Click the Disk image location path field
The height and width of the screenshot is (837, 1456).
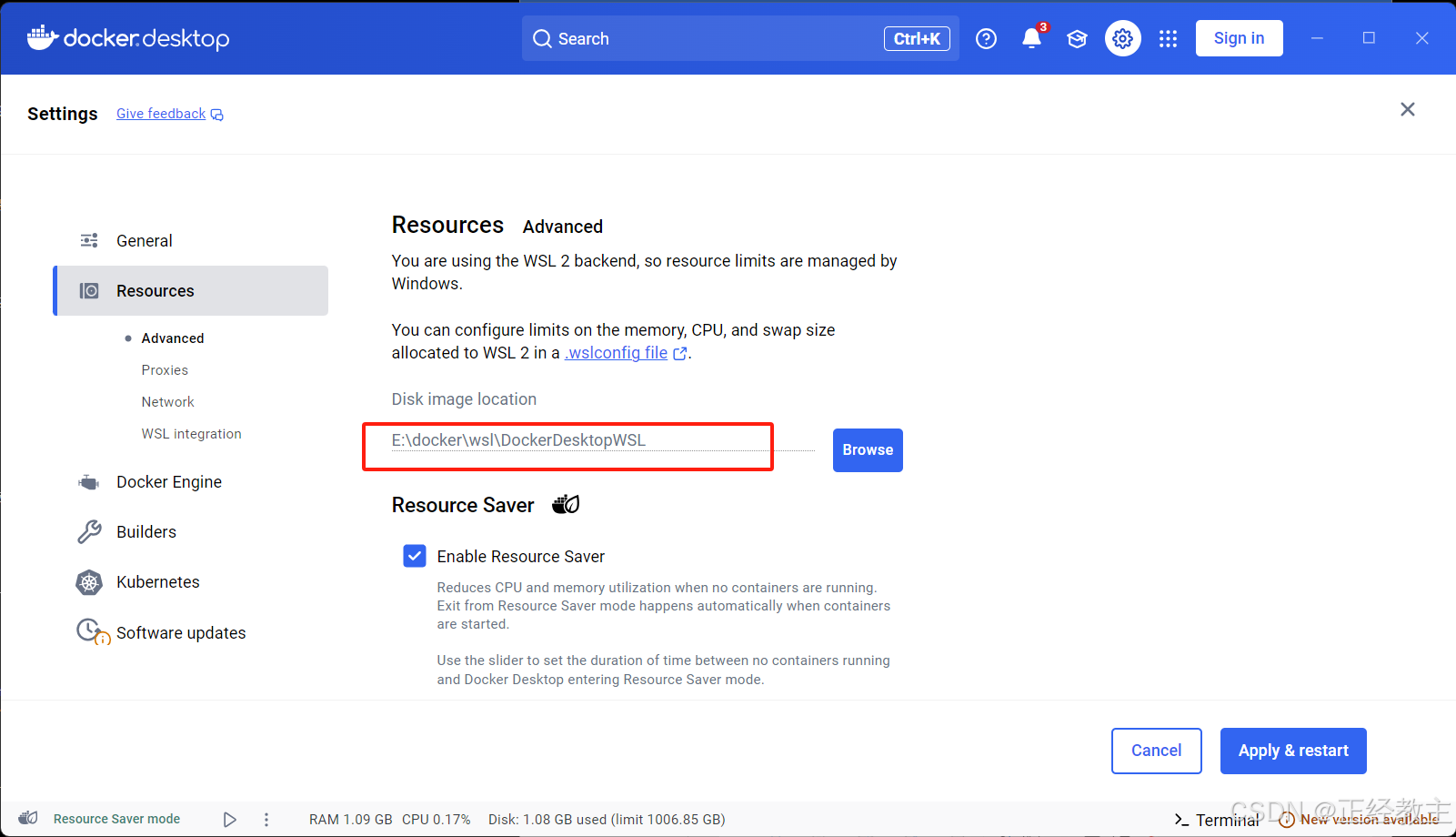[x=603, y=440]
